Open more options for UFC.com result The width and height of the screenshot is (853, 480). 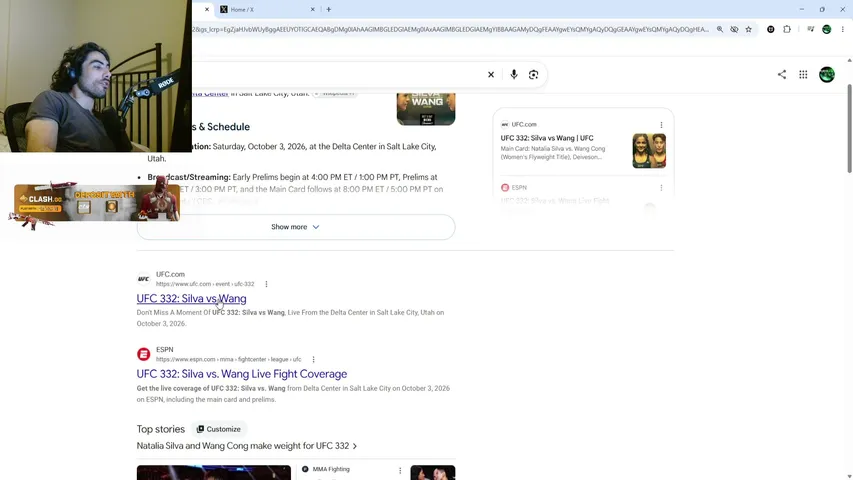point(266,284)
